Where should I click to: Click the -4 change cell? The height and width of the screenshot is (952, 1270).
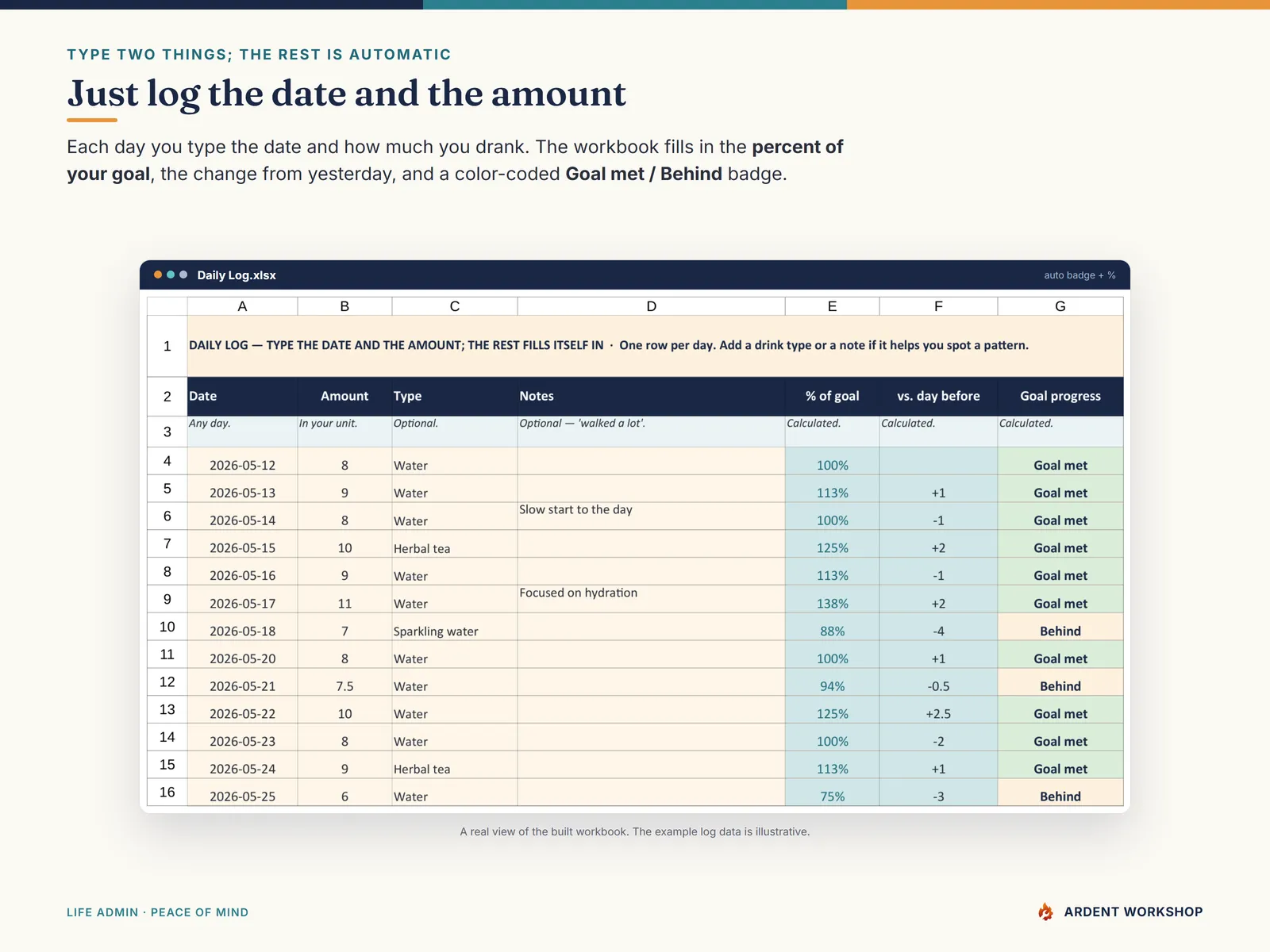coord(938,627)
